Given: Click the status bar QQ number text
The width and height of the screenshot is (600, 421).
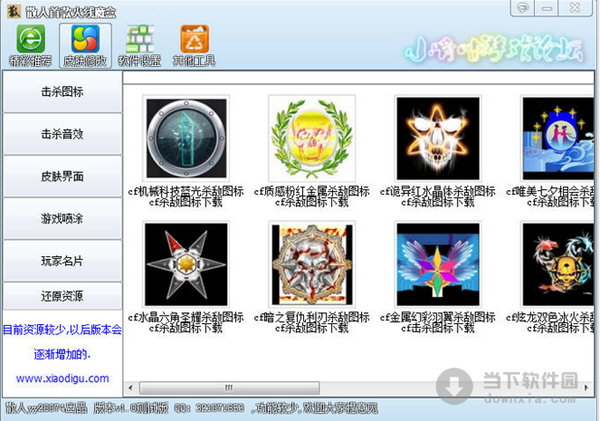Looking at the screenshot, I should click(x=209, y=408).
